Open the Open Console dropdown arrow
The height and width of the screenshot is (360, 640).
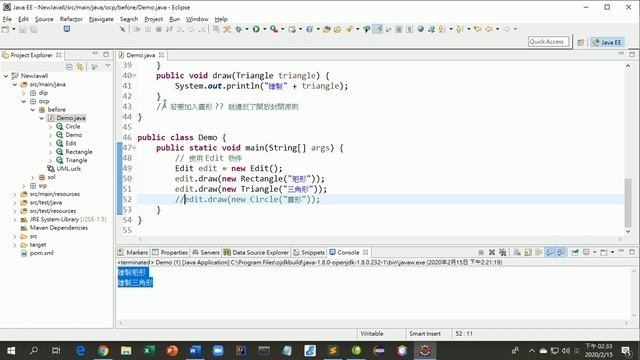613,252
